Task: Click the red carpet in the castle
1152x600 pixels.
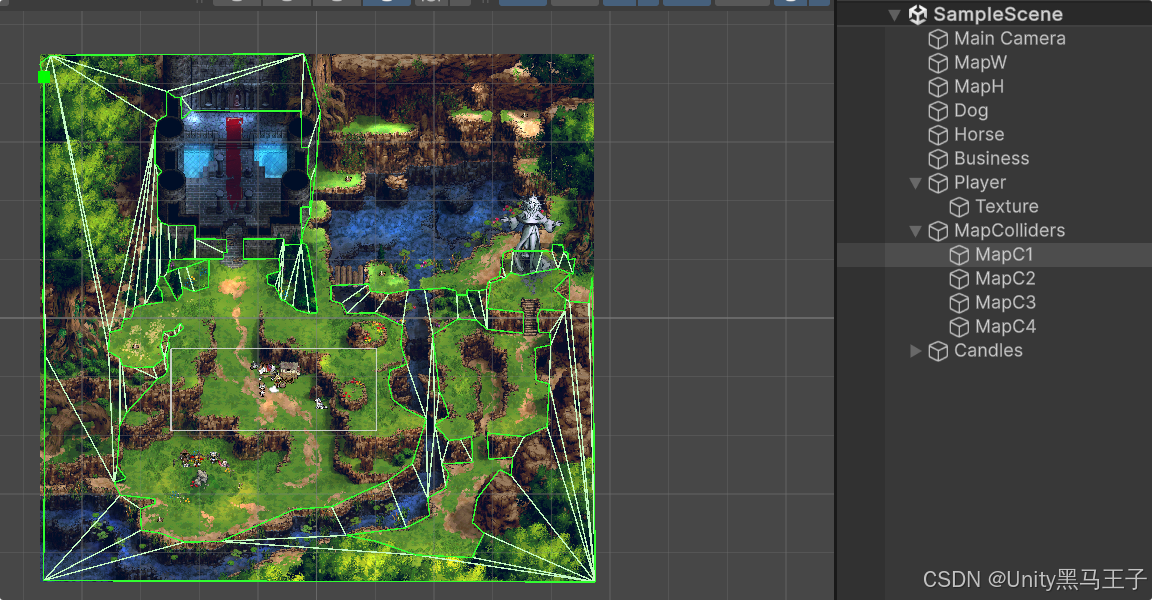Action: [234, 158]
